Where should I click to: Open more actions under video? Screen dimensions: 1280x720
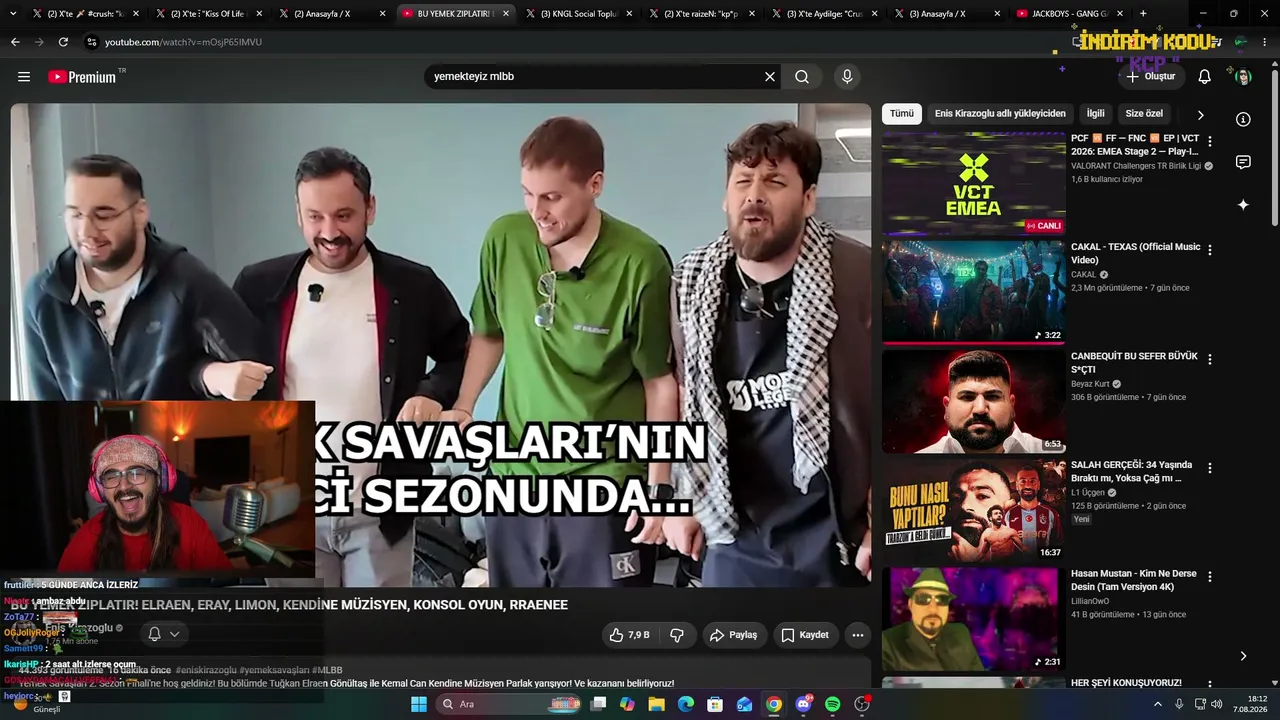tap(857, 635)
